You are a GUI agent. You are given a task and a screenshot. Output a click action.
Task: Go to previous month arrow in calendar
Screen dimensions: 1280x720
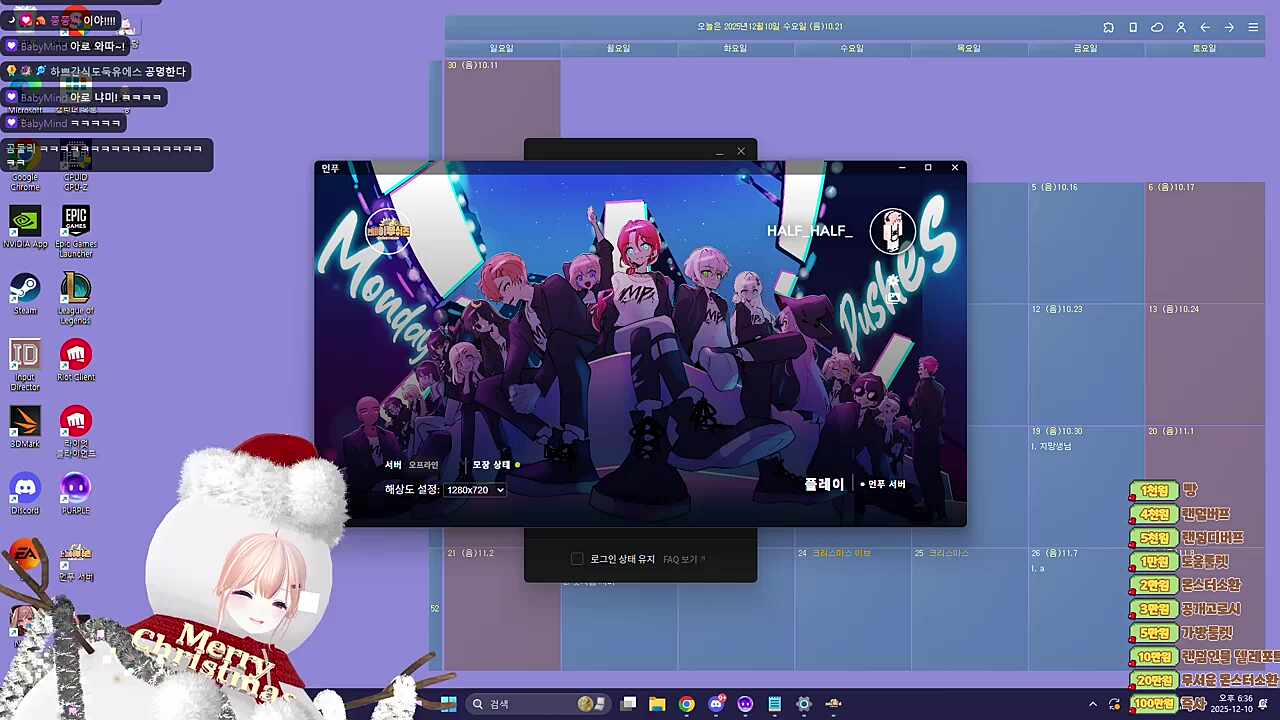coord(1205,27)
